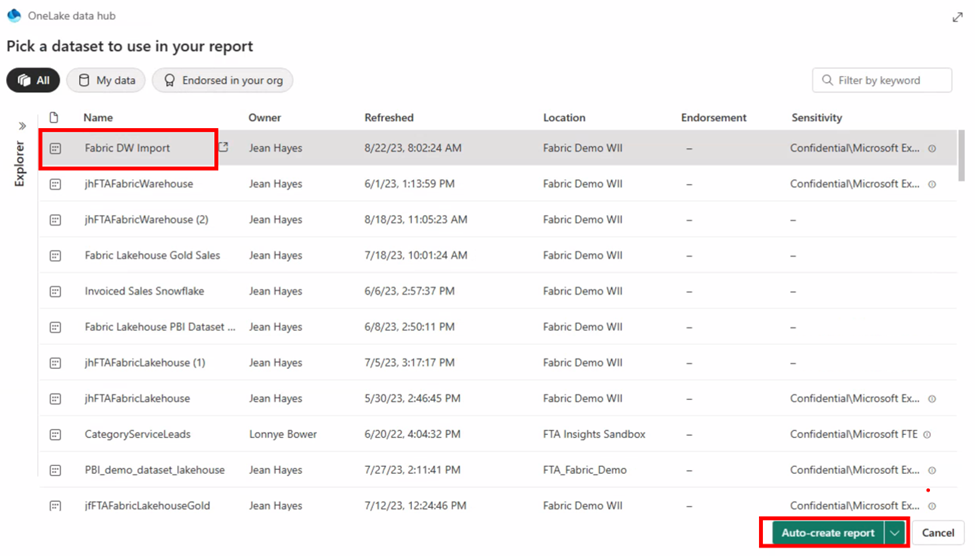
Task: Click dataset icon for jhFTAFabricWarehouse (2)
Action: 55,220
